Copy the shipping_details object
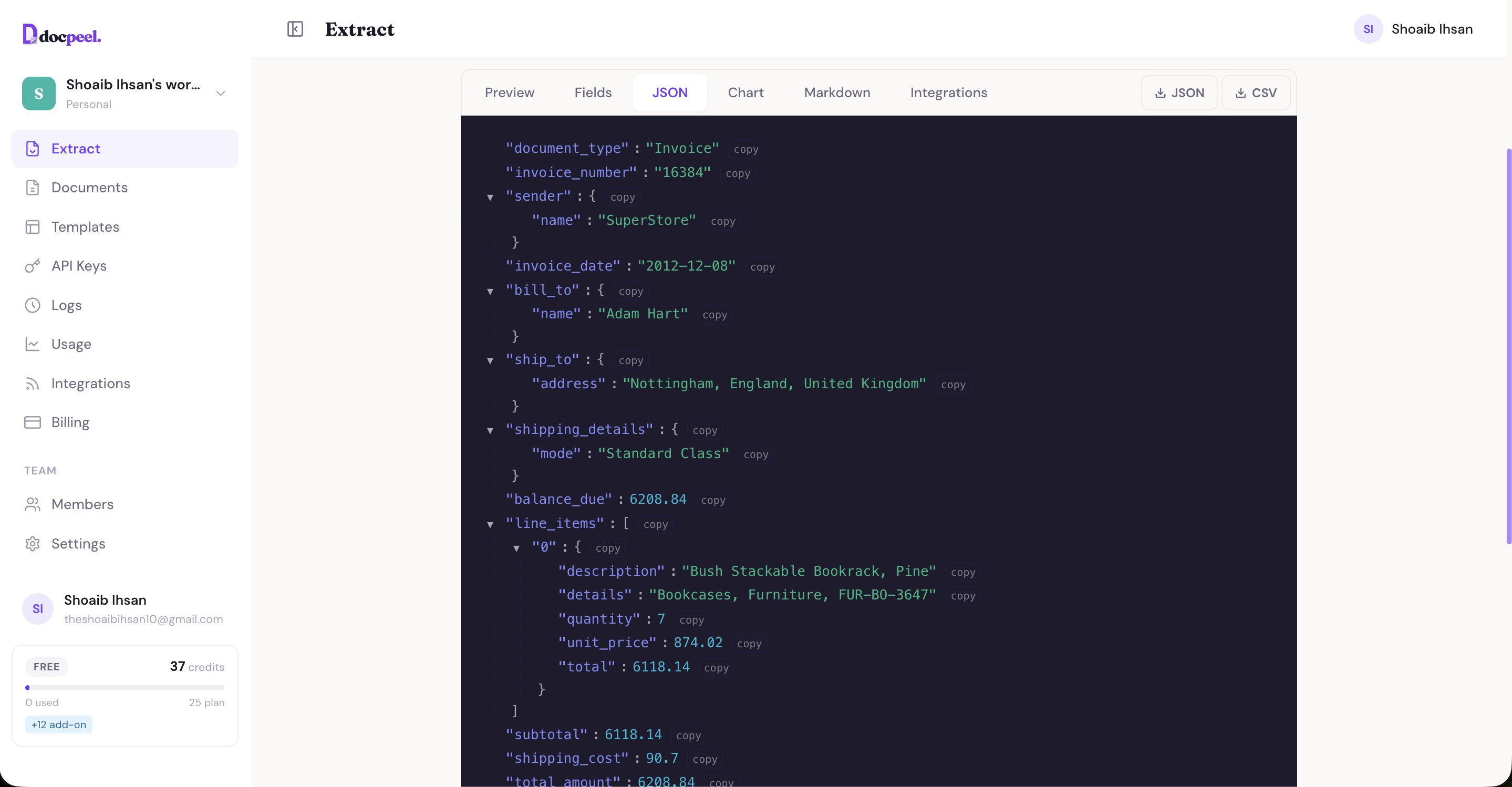The height and width of the screenshot is (787, 1512). [x=705, y=430]
